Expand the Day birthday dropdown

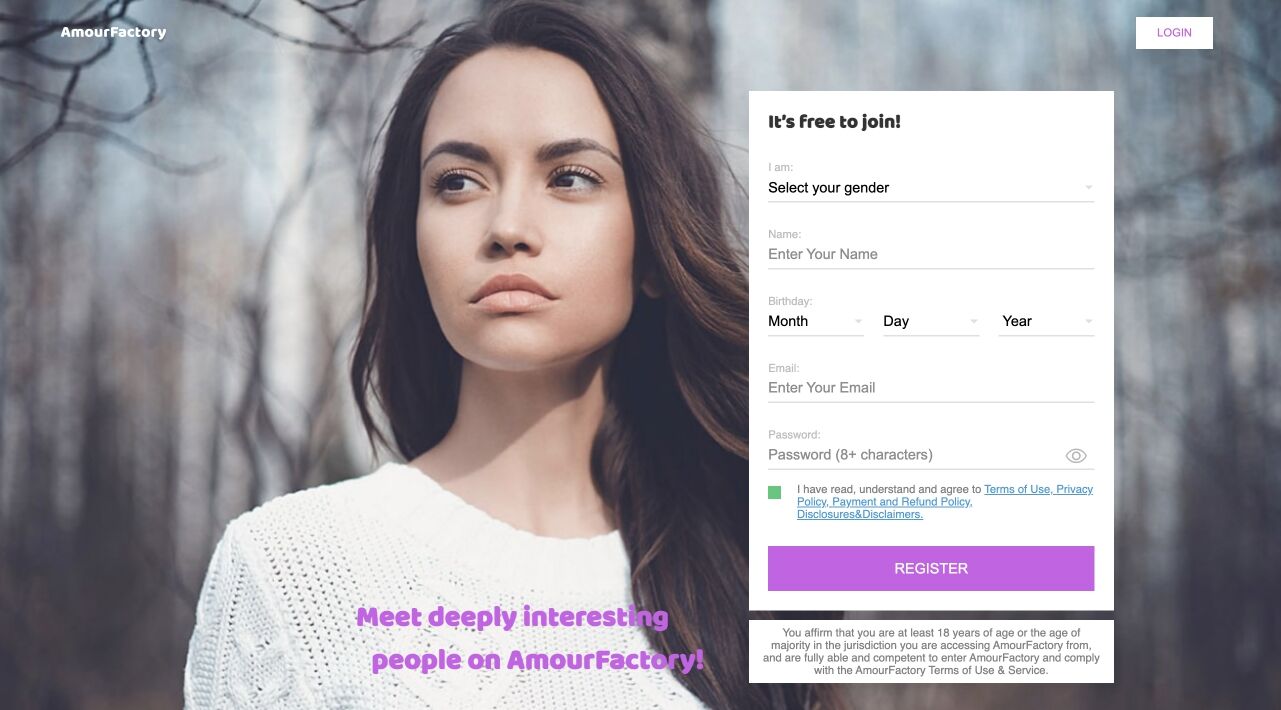[x=931, y=321]
